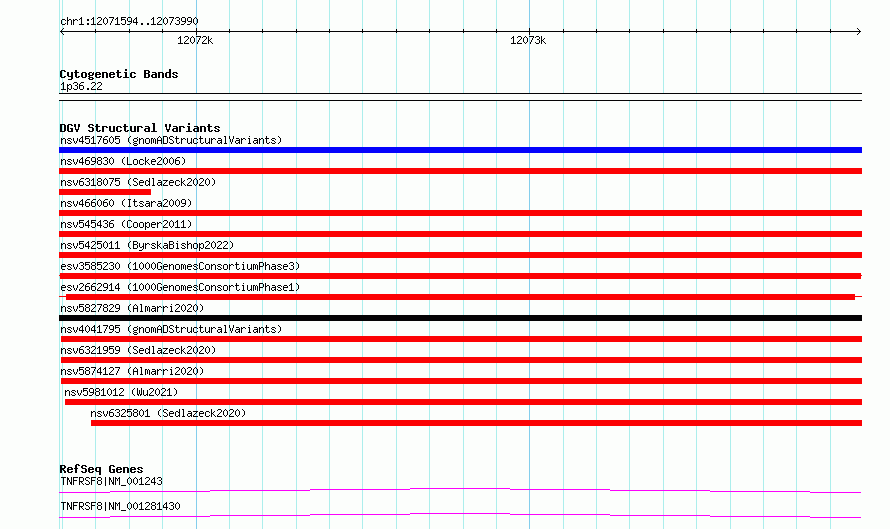Open esv2662914 1000GenomesConsortiumPhase1 label
This screenshot has height=529, width=890.
click(180, 287)
